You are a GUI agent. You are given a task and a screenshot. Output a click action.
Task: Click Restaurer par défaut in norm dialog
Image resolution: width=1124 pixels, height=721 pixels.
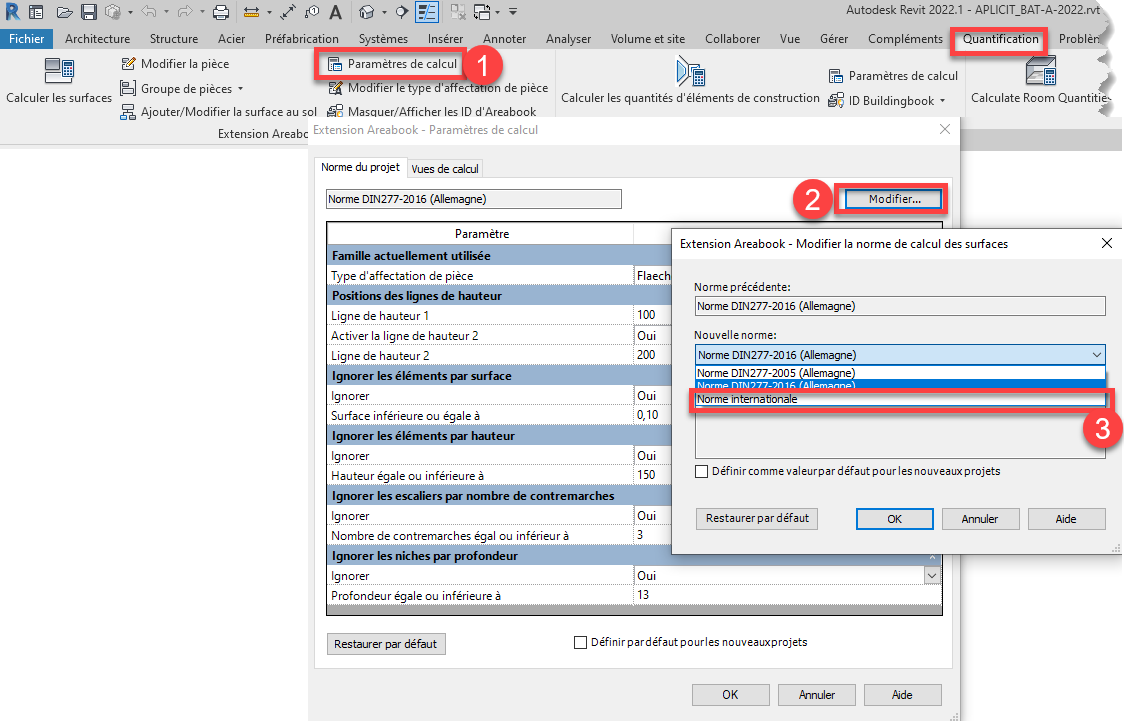click(757, 518)
